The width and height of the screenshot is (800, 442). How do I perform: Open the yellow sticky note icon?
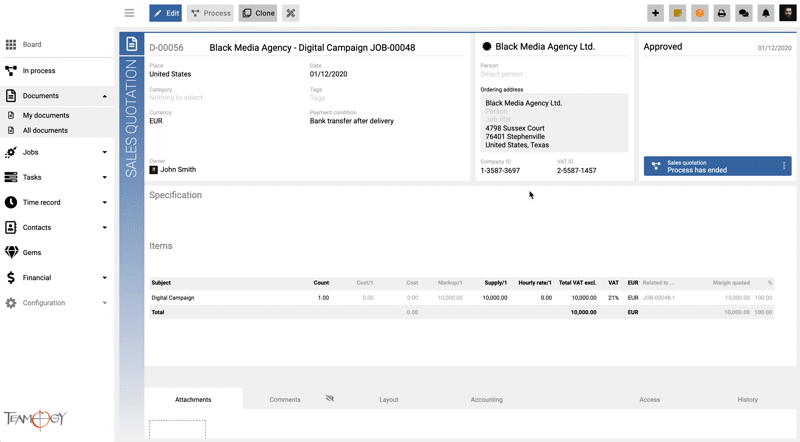[677, 13]
